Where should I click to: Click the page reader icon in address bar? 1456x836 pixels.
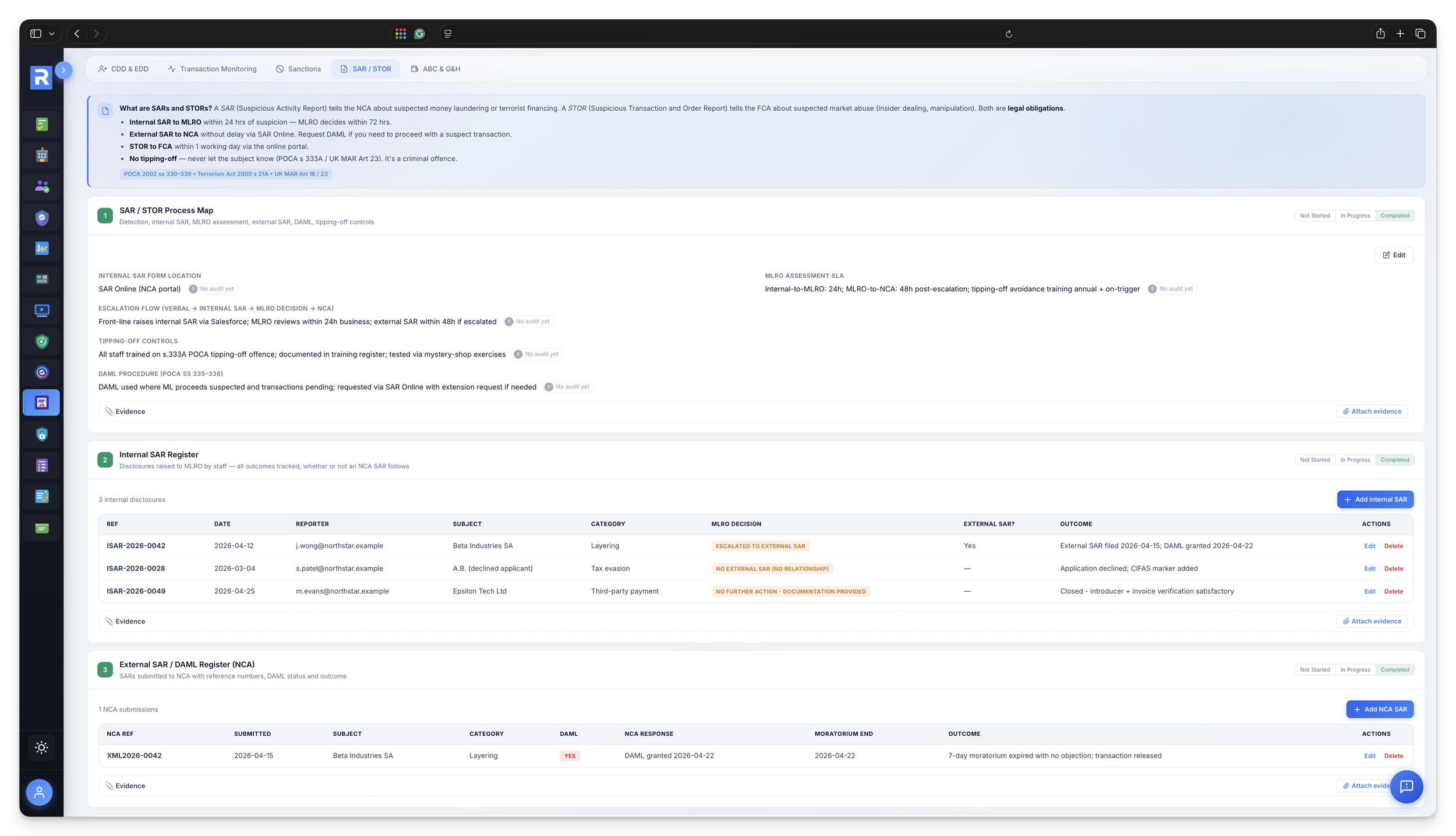coord(448,34)
